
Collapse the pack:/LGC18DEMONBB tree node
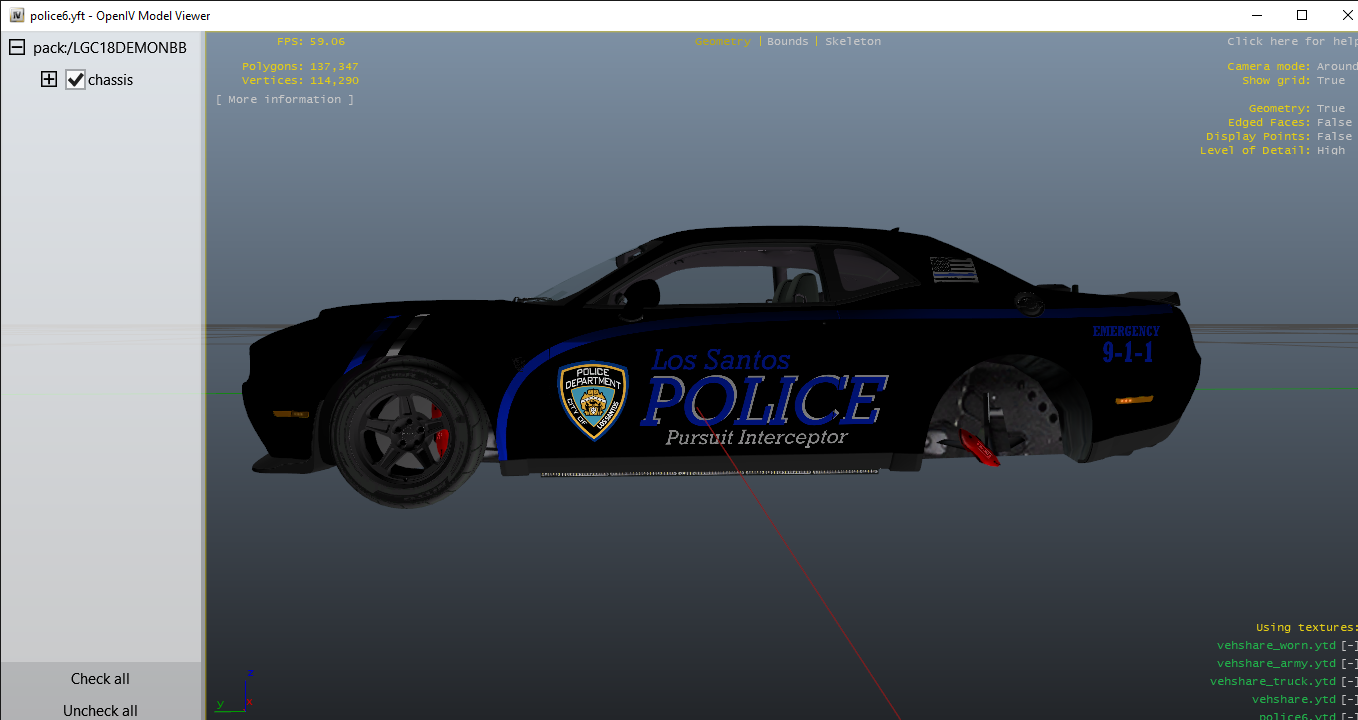[x=17, y=47]
